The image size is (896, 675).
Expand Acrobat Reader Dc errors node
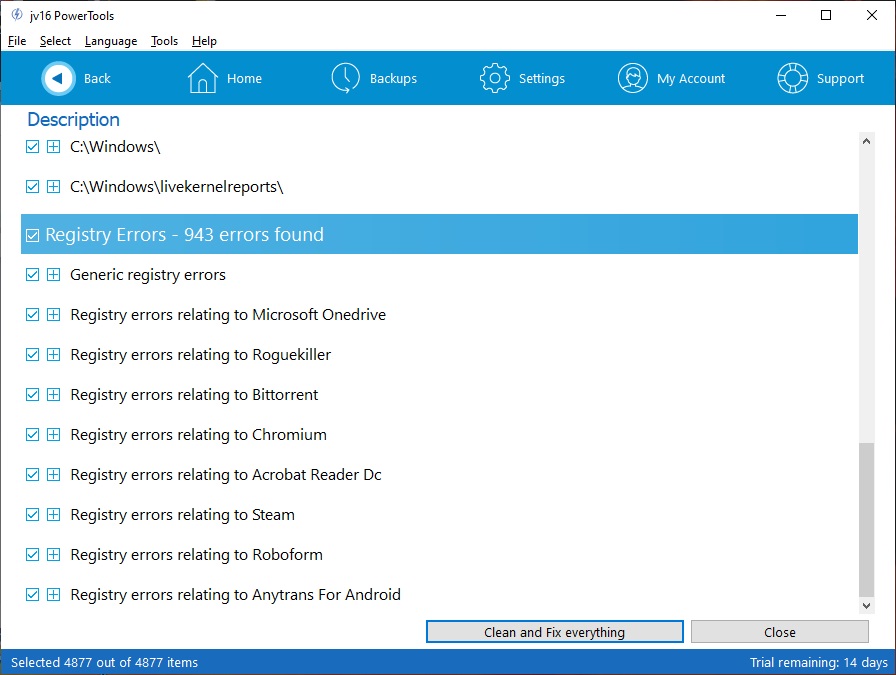point(53,475)
